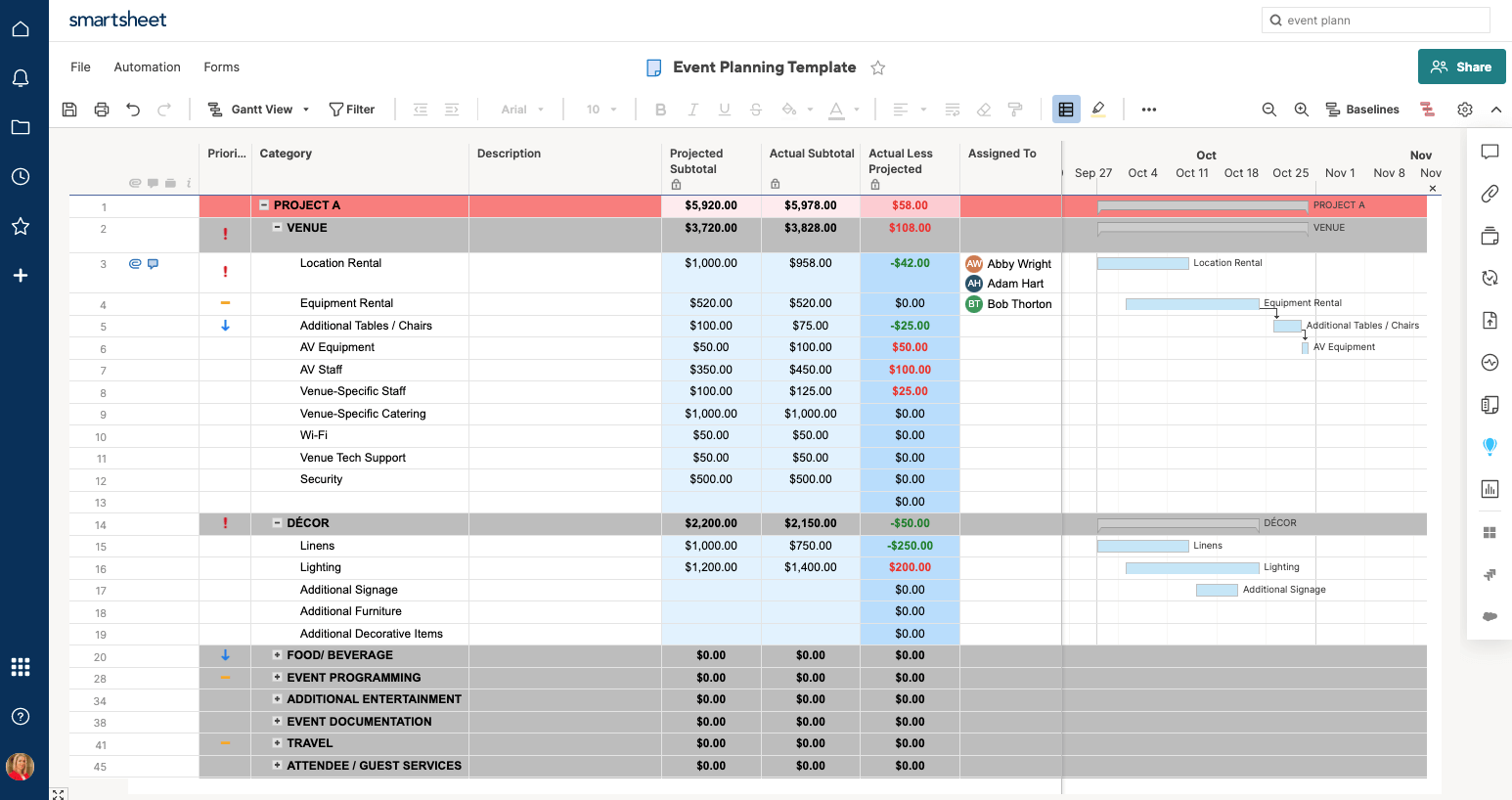Screen dimensions: 1512x800
Task: Click the Filter button
Action: (x=352, y=110)
